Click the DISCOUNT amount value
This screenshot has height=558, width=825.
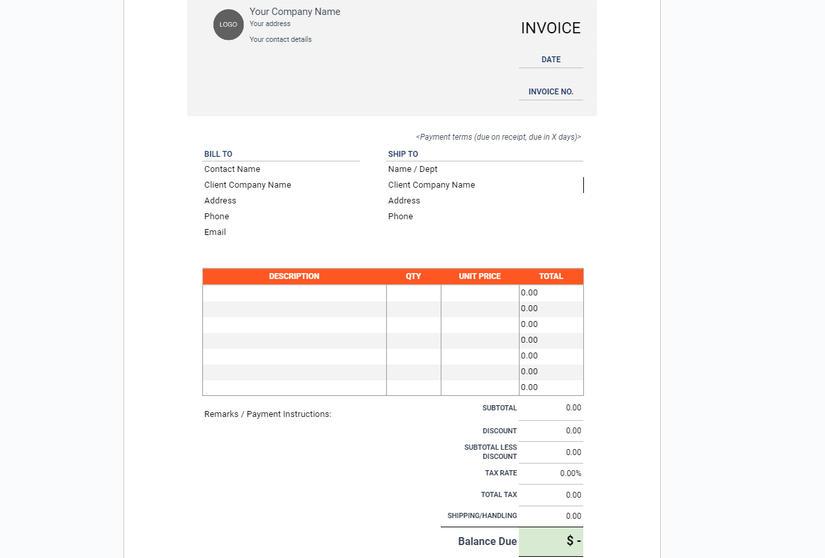coord(573,431)
